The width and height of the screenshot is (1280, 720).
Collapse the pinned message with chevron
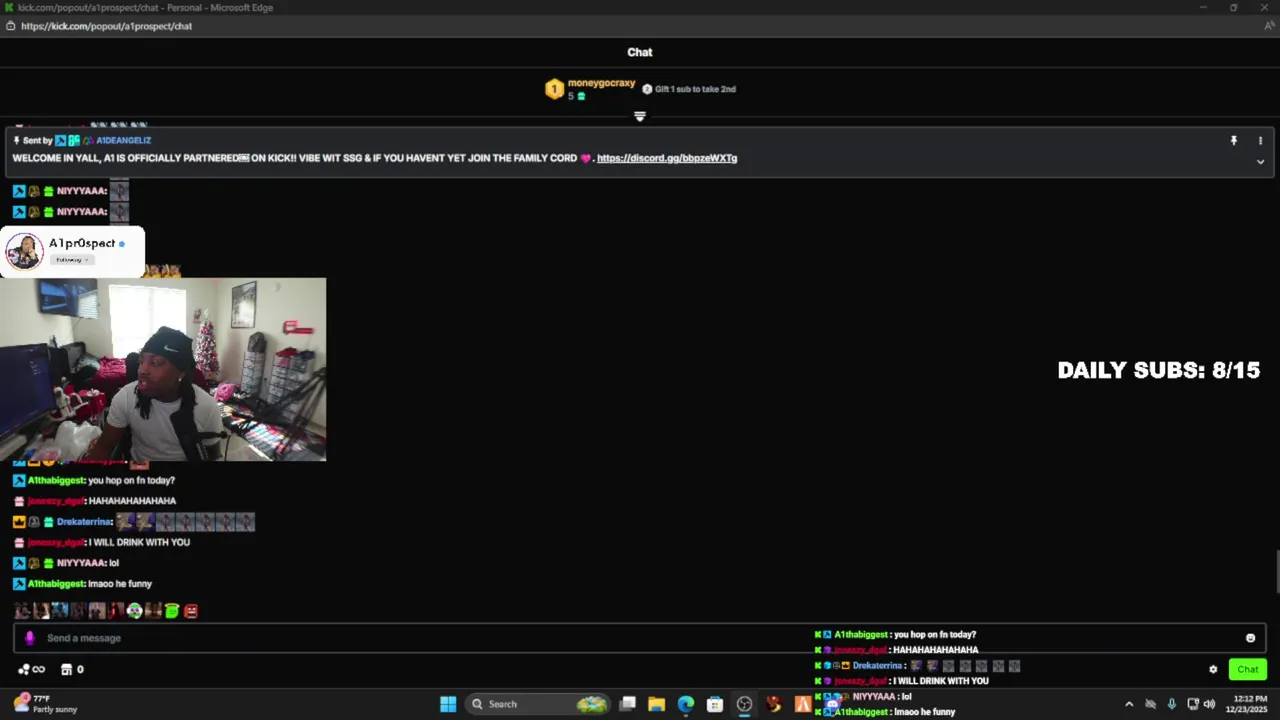pyautogui.click(x=1260, y=162)
